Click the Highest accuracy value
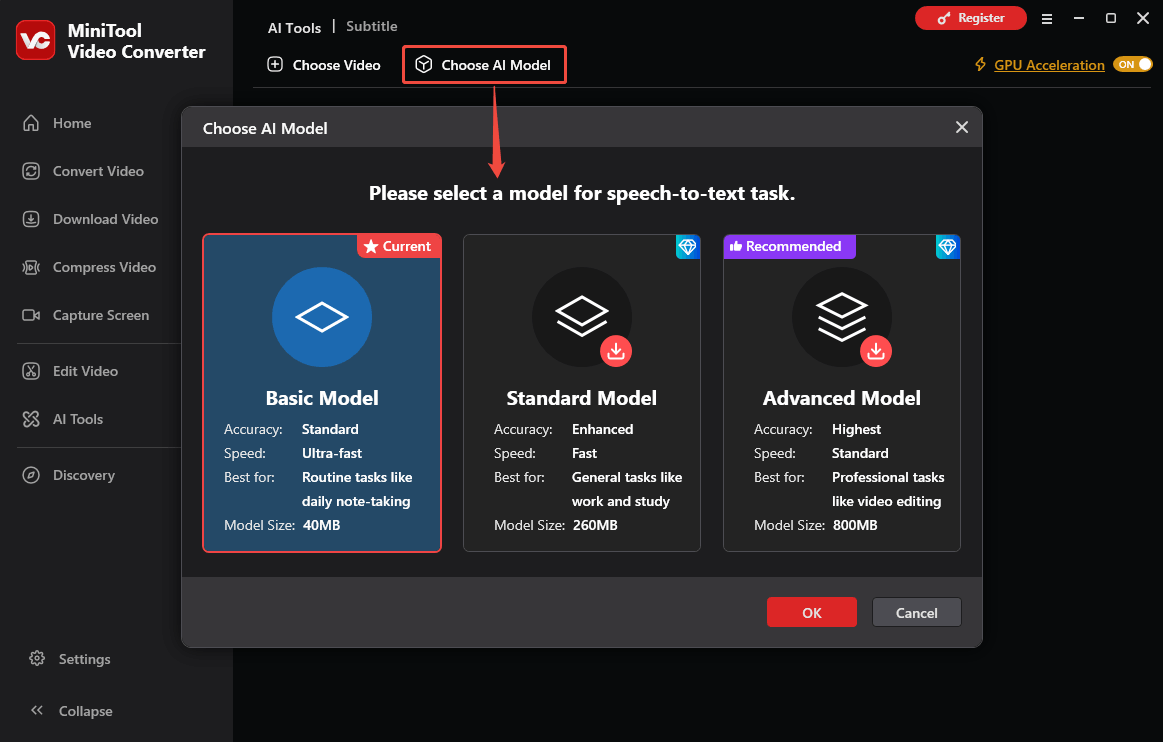1163x742 pixels. click(x=856, y=430)
